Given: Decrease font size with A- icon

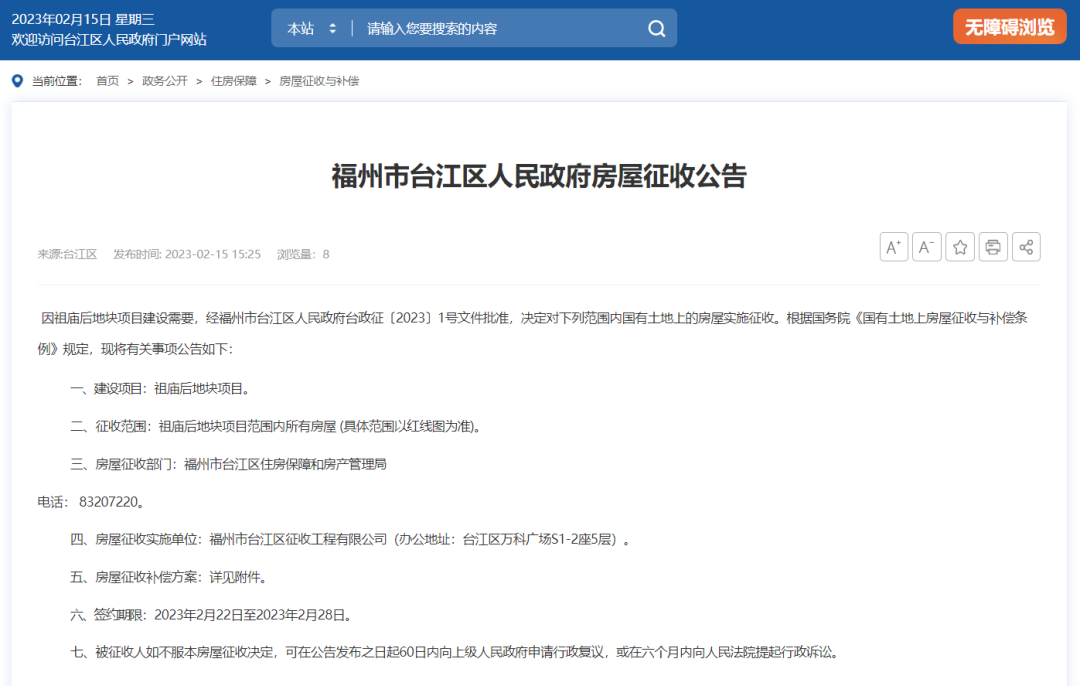Looking at the screenshot, I should (926, 247).
